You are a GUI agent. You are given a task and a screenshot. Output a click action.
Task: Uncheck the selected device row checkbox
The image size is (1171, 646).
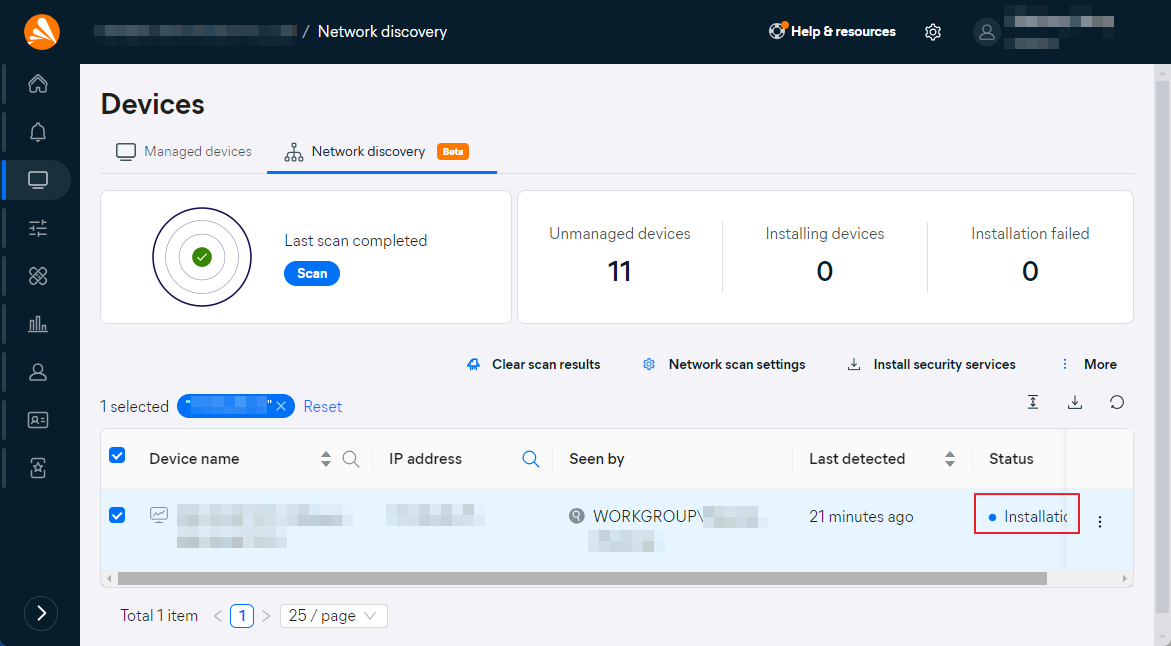coord(117,515)
